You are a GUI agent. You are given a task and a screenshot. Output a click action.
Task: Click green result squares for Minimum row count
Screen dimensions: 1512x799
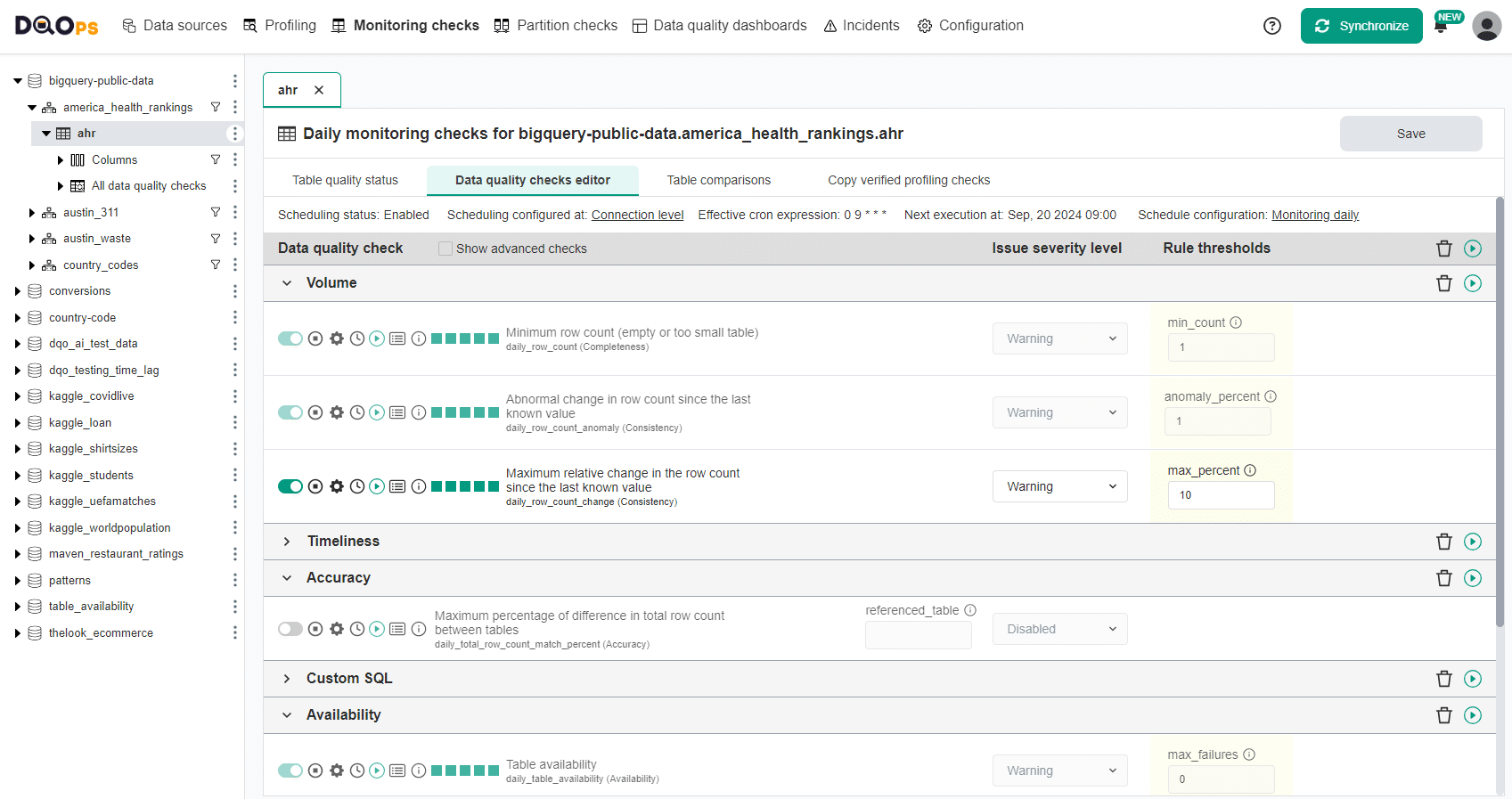click(x=465, y=338)
